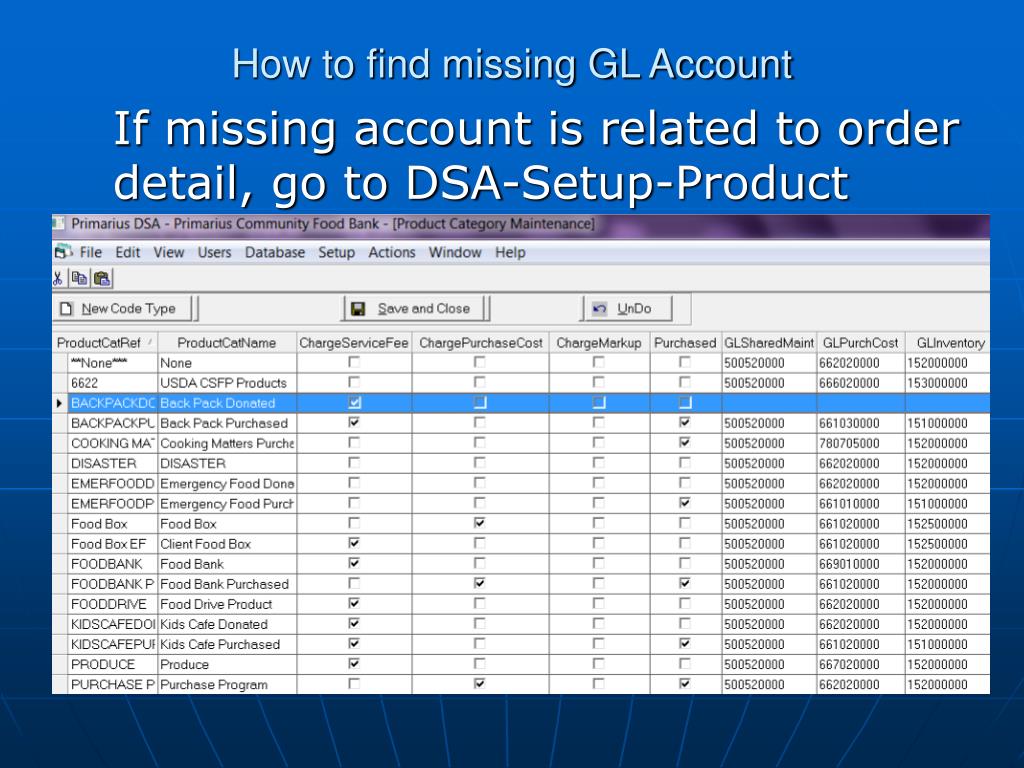Toggle Purchased for Kids Cafe Purchased
Viewport: 1024px width, 768px height.
684,644
